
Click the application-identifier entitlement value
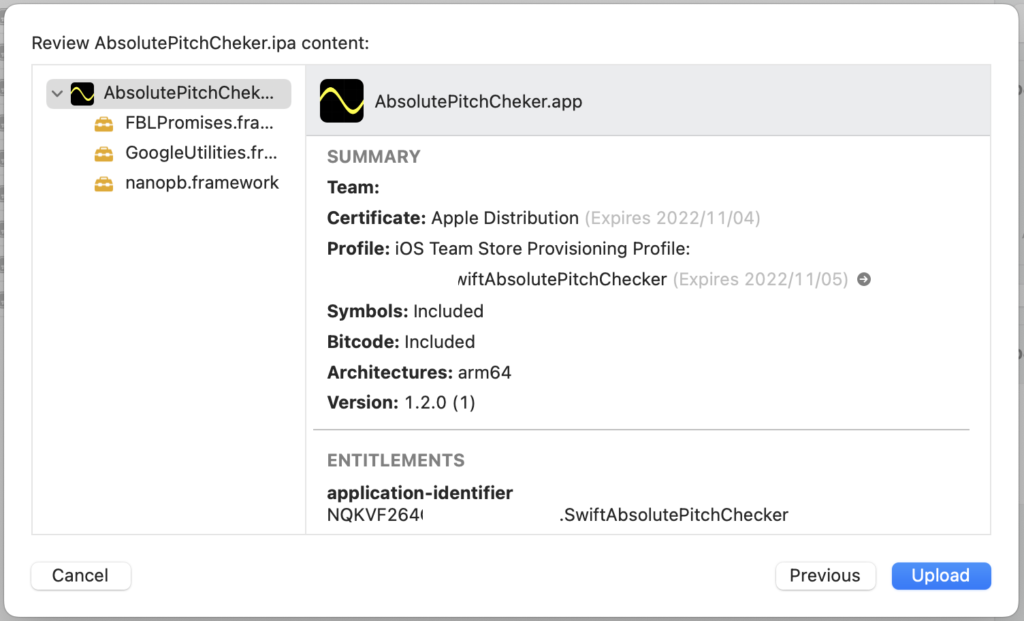[x=557, y=515]
